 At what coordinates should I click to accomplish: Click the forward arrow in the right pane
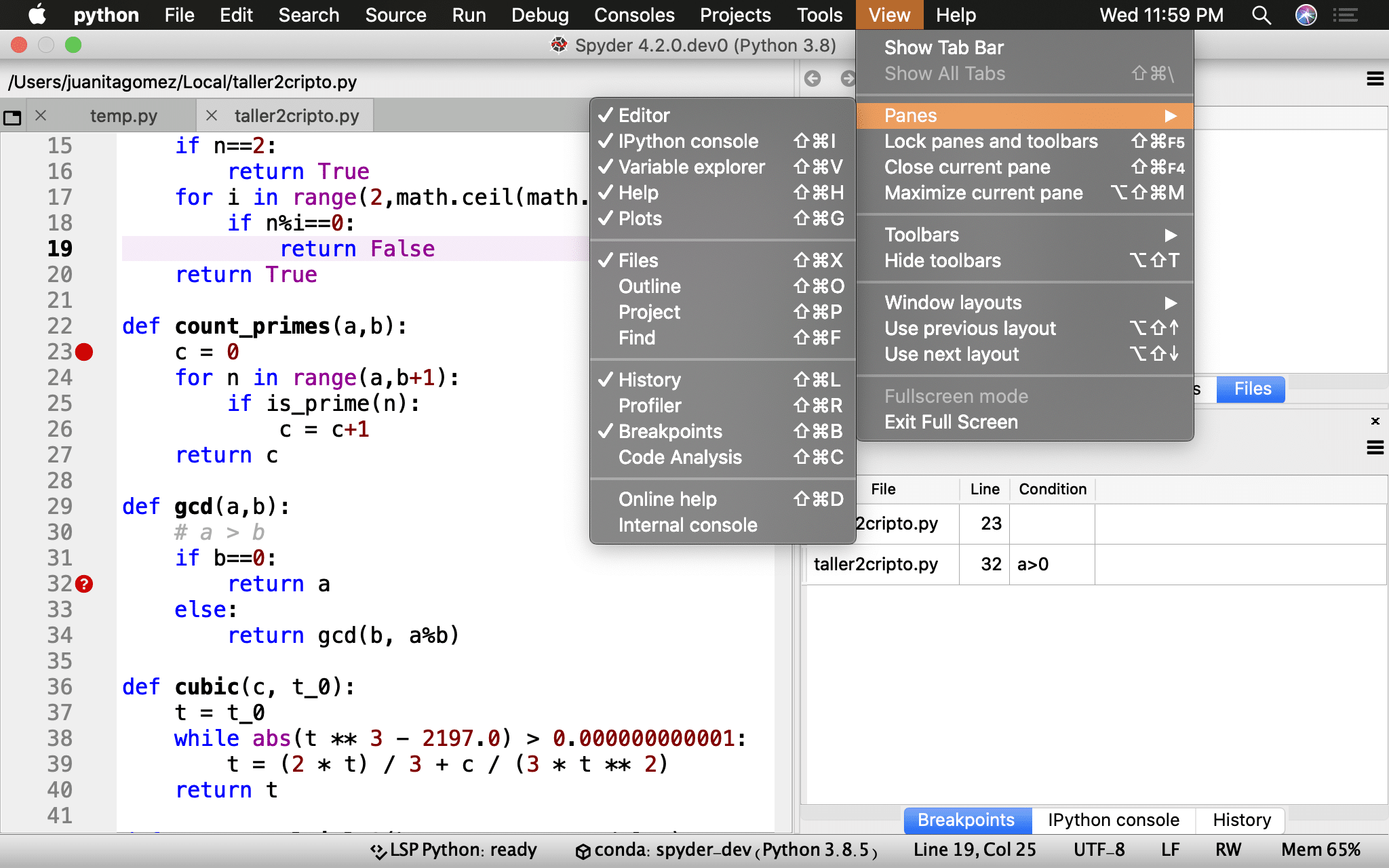pos(848,79)
